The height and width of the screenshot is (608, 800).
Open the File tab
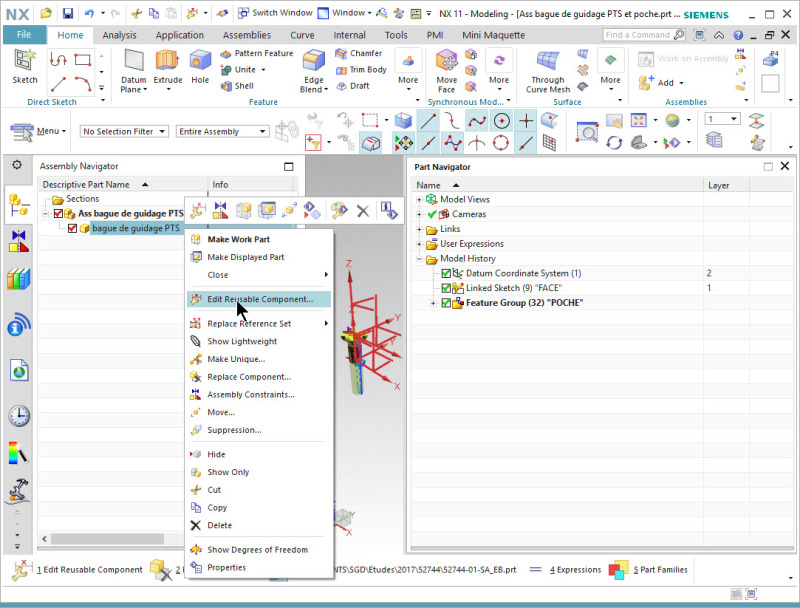[24, 35]
